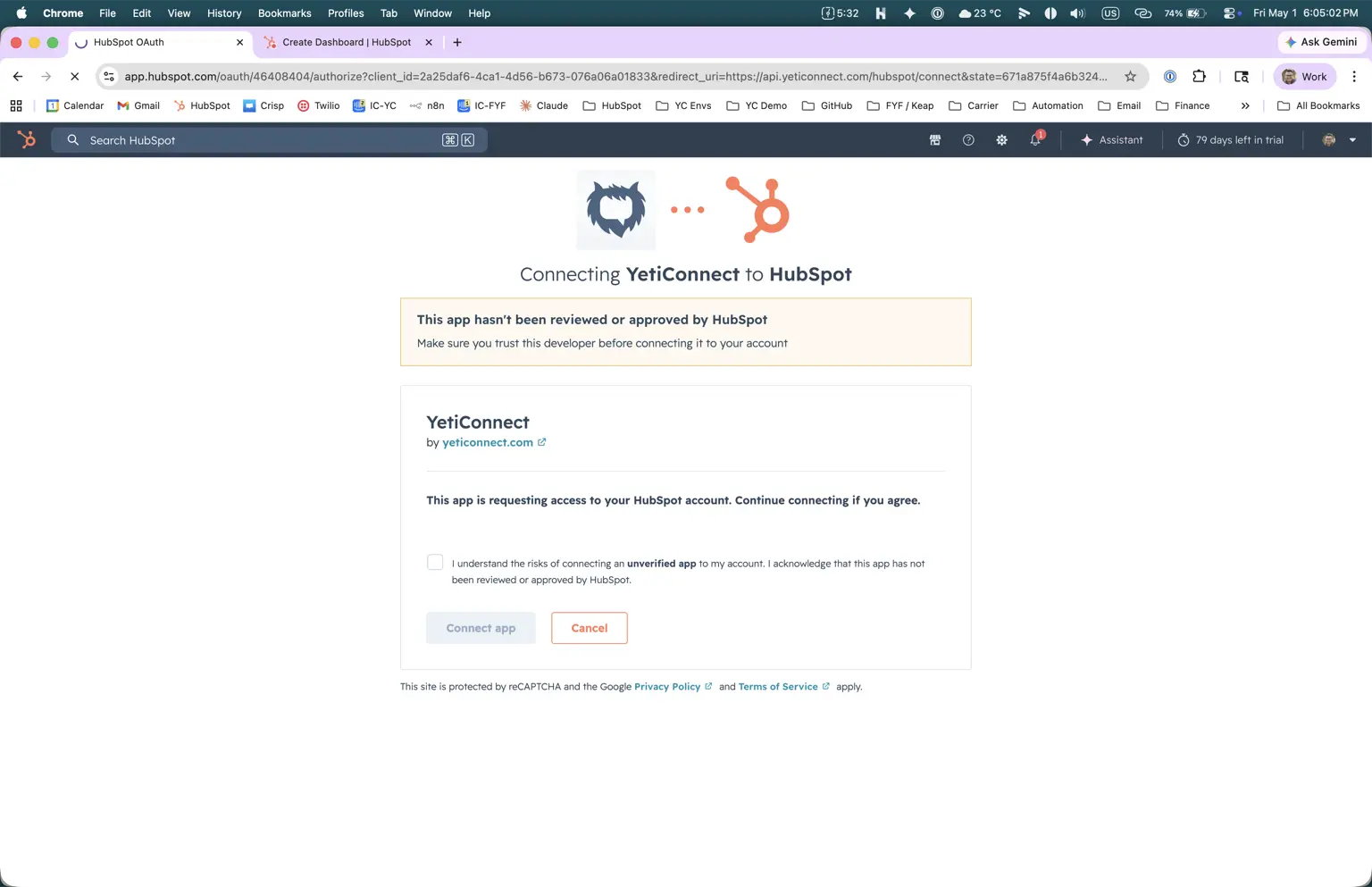Screen dimensions: 1372x887
Task: Open the Crisp bookmark
Action: 264,105
